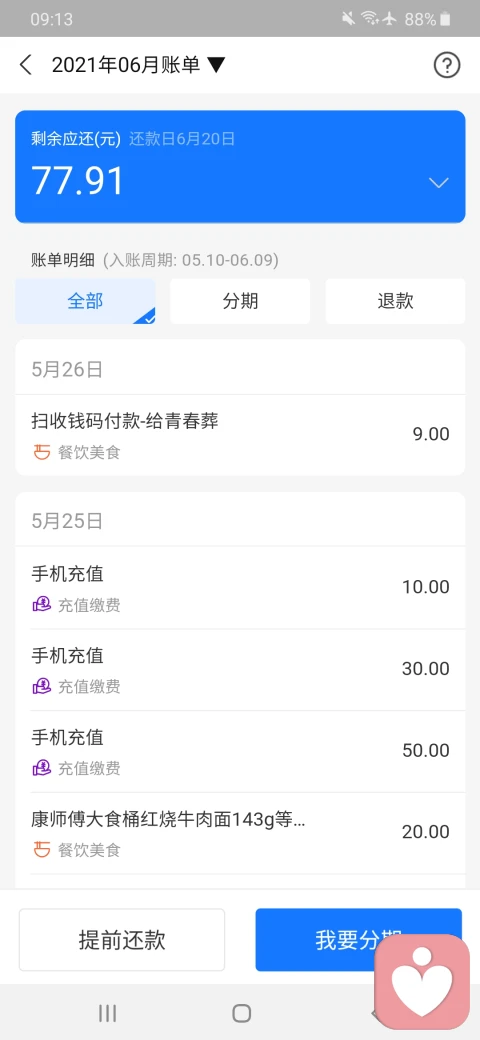Viewport: 480px width, 1040px height.
Task: Tap the 我要分期 button
Action: [359, 940]
